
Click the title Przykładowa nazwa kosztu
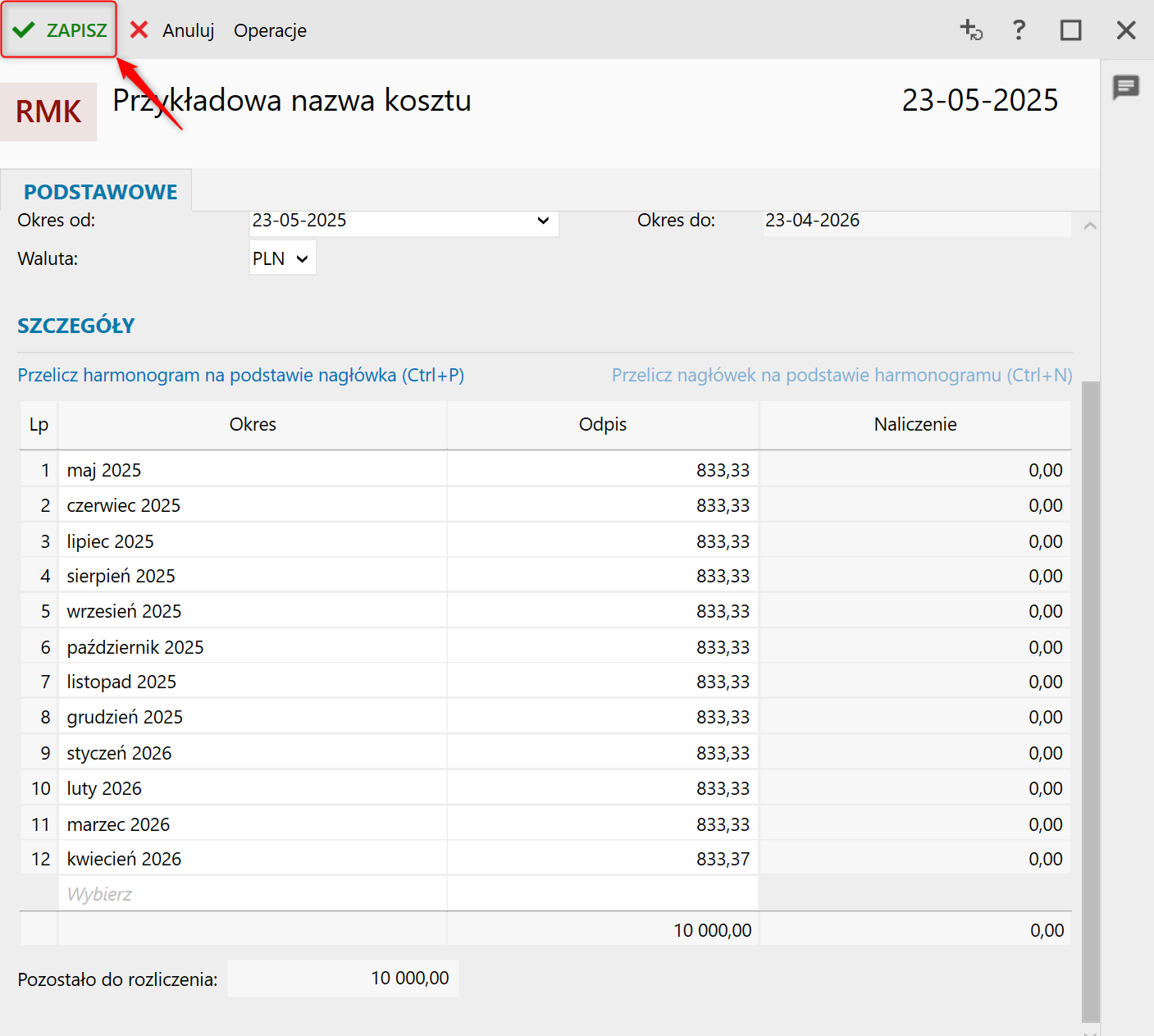pos(292,101)
